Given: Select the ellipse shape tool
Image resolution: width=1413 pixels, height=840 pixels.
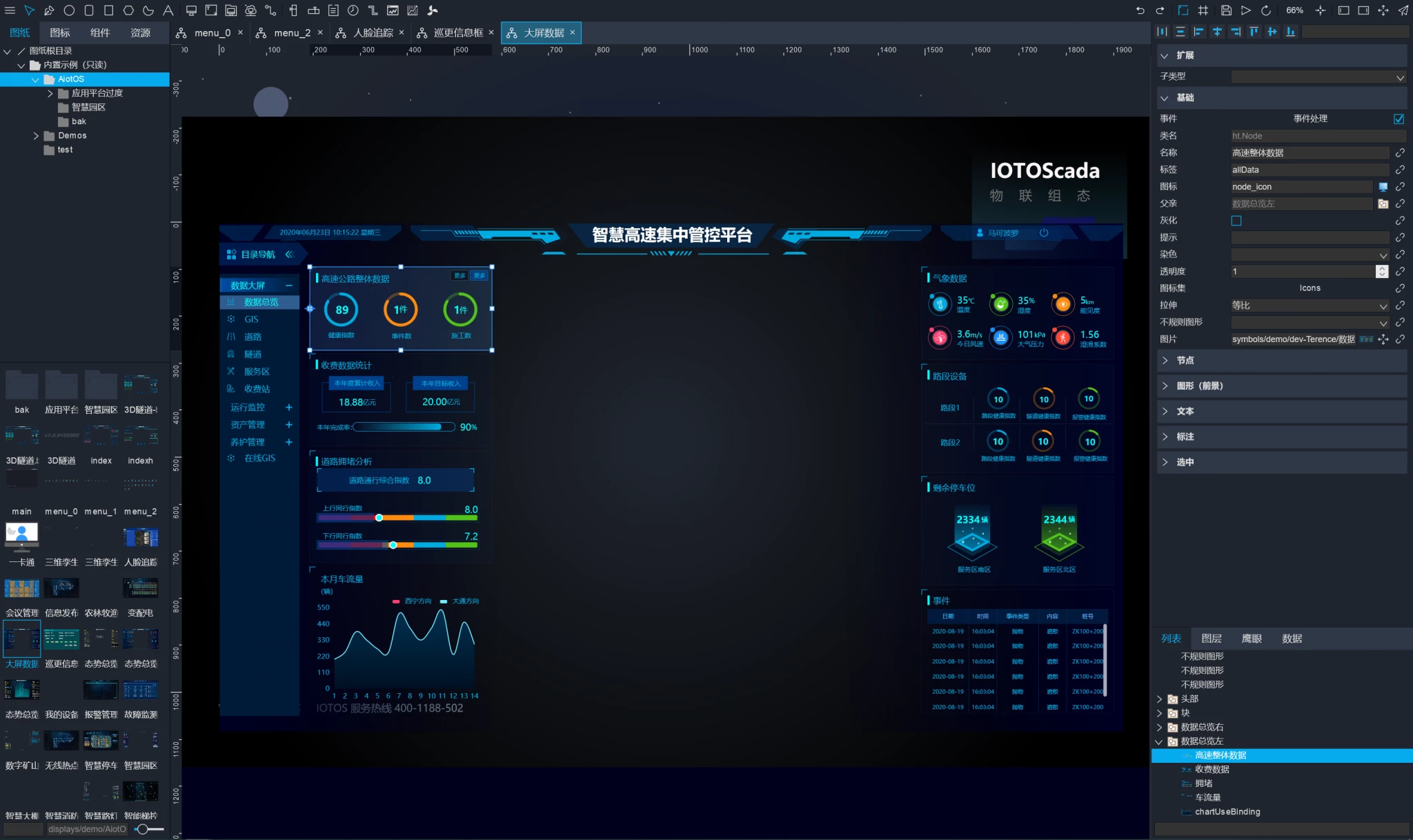Looking at the screenshot, I should (x=69, y=10).
